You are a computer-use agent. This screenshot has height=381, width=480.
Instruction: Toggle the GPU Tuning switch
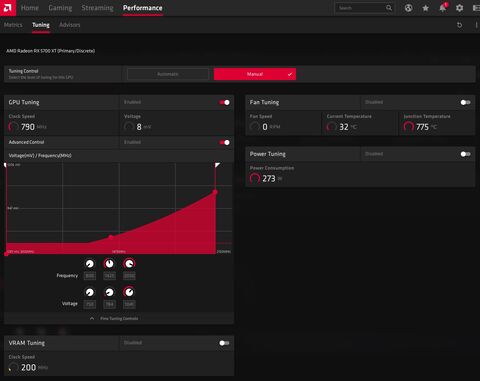pyautogui.click(x=224, y=102)
